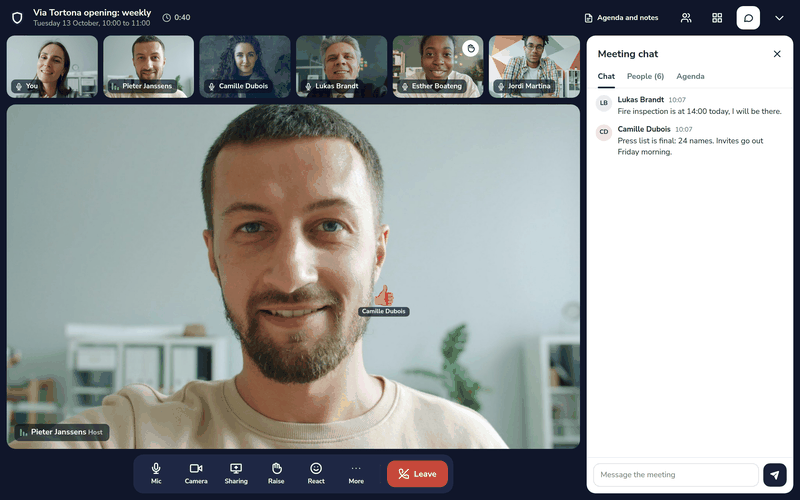The image size is (800, 500).
Task: Click the thumbs-up reaction emoji
Action: (384, 295)
